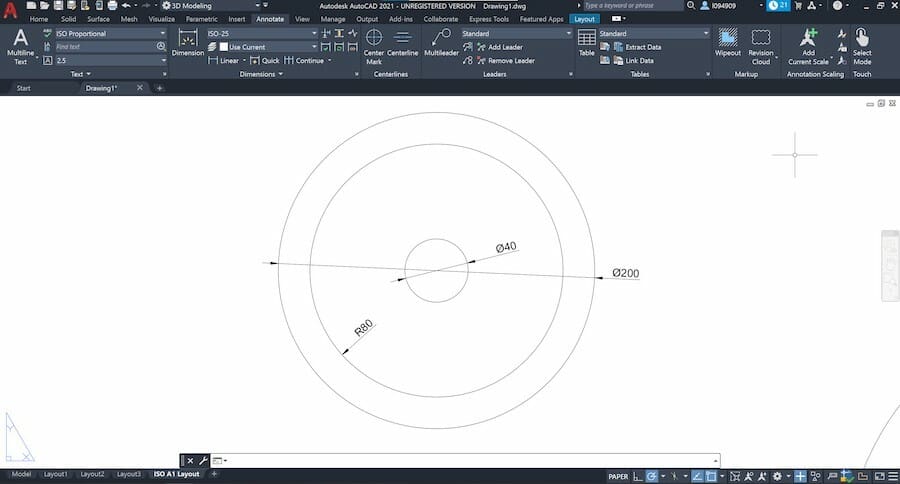900x484 pixels.
Task: Insert a Center Mark
Action: tap(374, 46)
